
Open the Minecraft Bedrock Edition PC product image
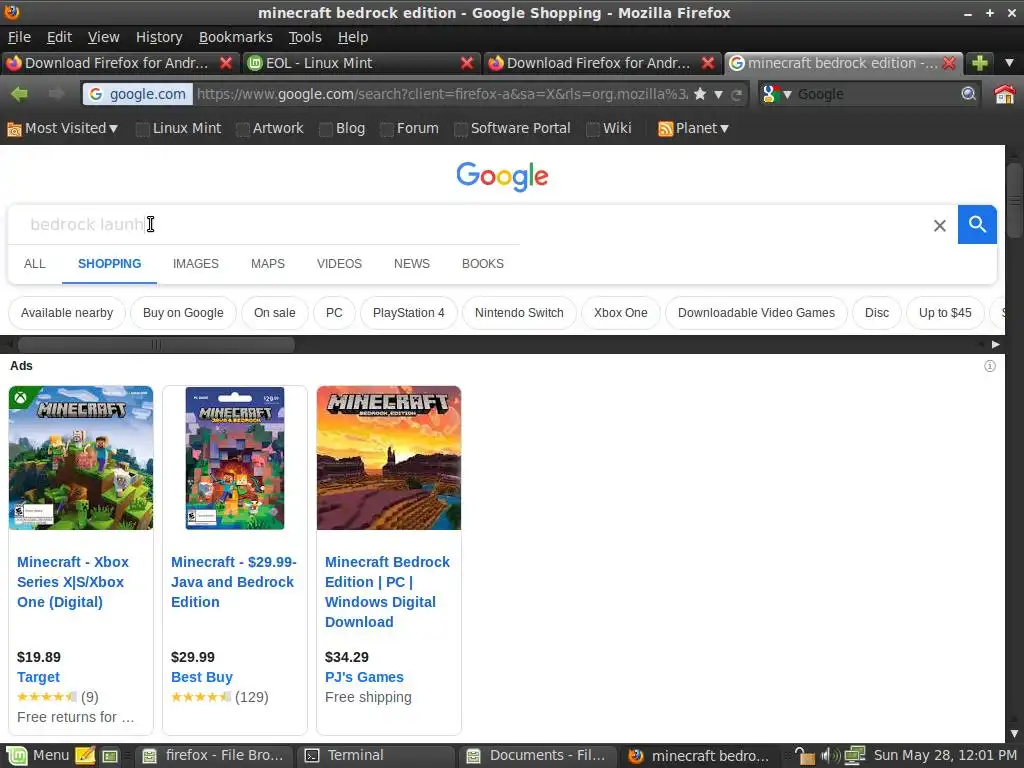tap(389, 458)
